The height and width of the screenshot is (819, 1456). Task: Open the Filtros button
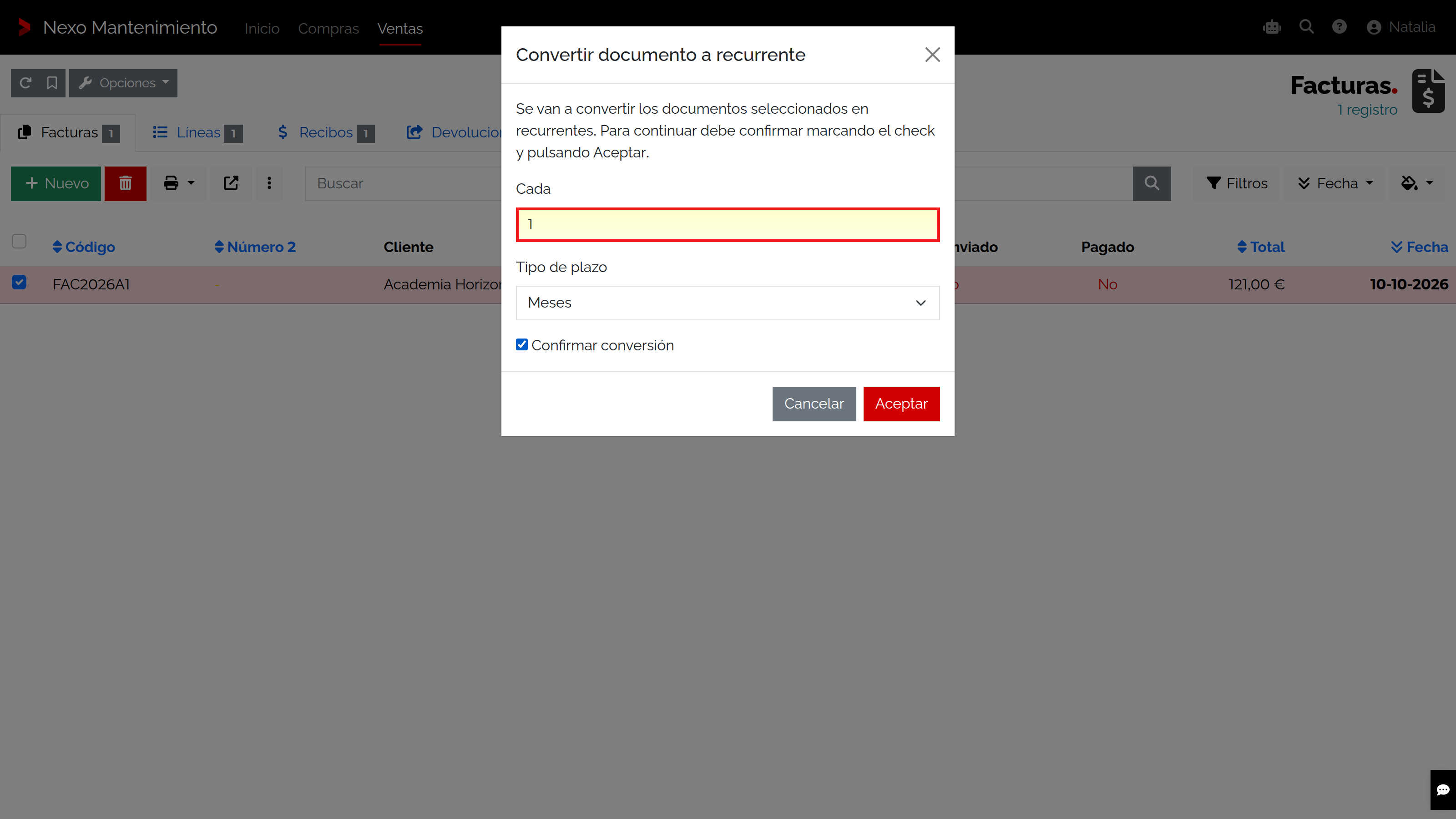tap(1237, 183)
